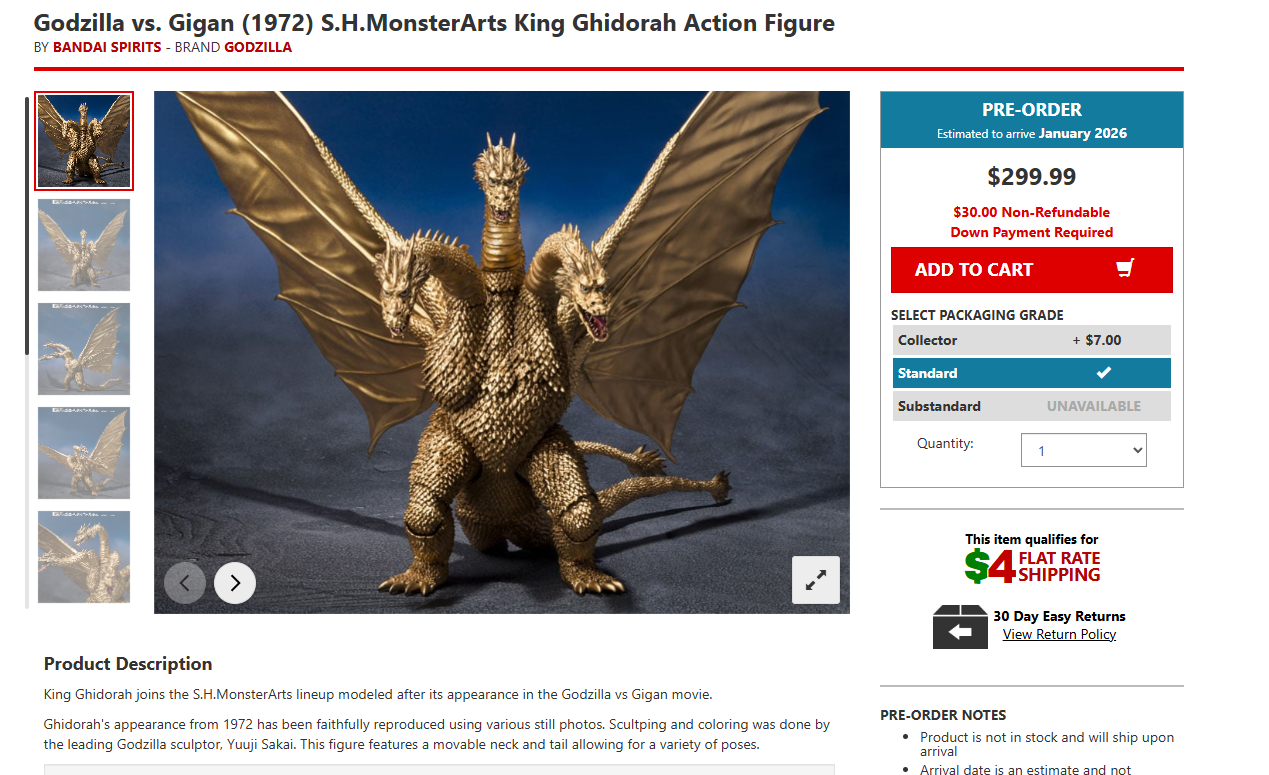The image size is (1269, 775).
Task: Open View Return Policy link
Action: pos(1059,634)
